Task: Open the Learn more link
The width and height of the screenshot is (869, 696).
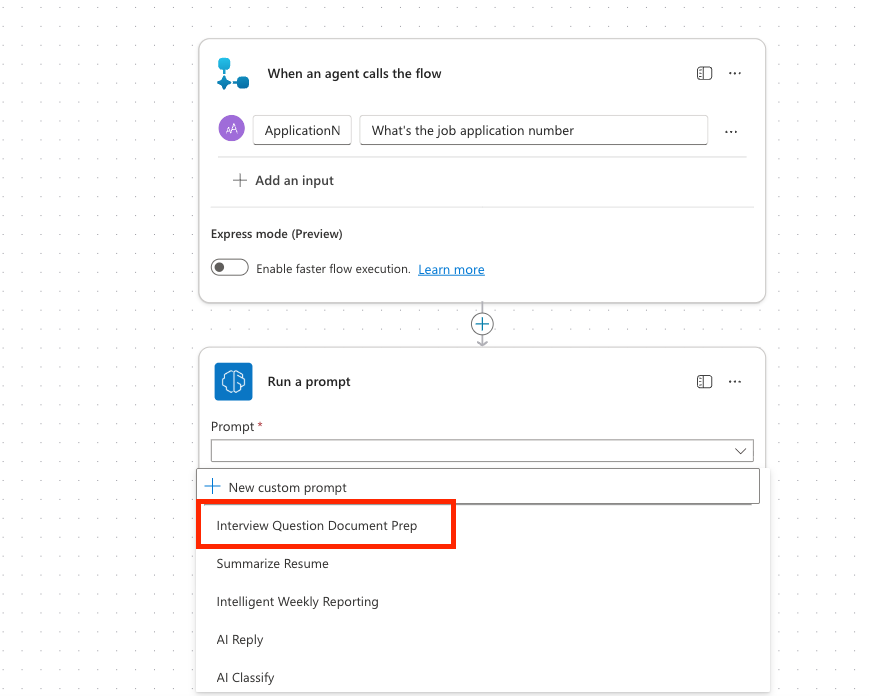Action: (451, 269)
